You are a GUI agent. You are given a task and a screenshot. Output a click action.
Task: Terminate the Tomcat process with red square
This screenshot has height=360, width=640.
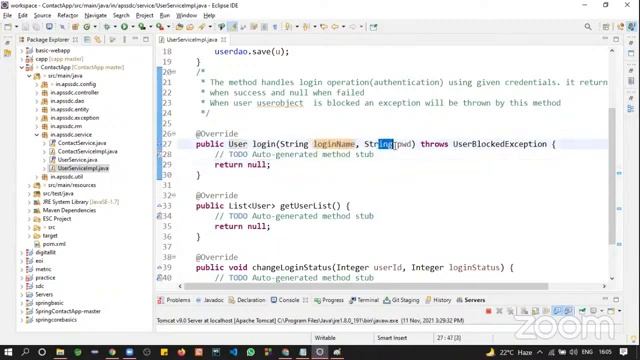[489, 311]
